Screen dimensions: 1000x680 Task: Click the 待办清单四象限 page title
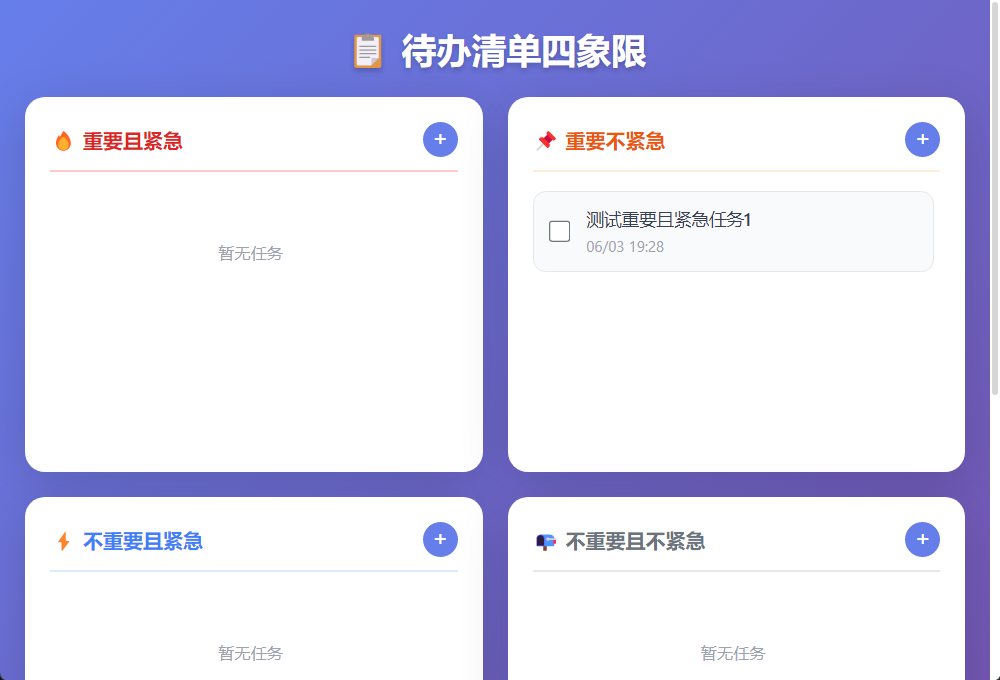pos(524,51)
